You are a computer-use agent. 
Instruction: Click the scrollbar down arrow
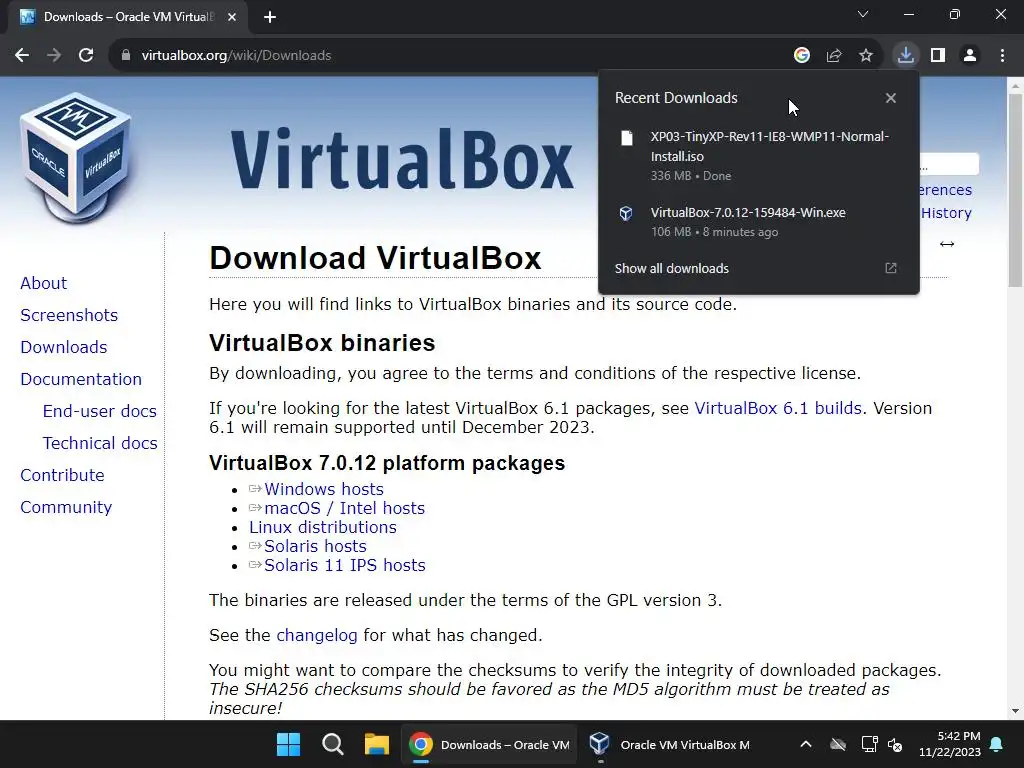click(1015, 711)
